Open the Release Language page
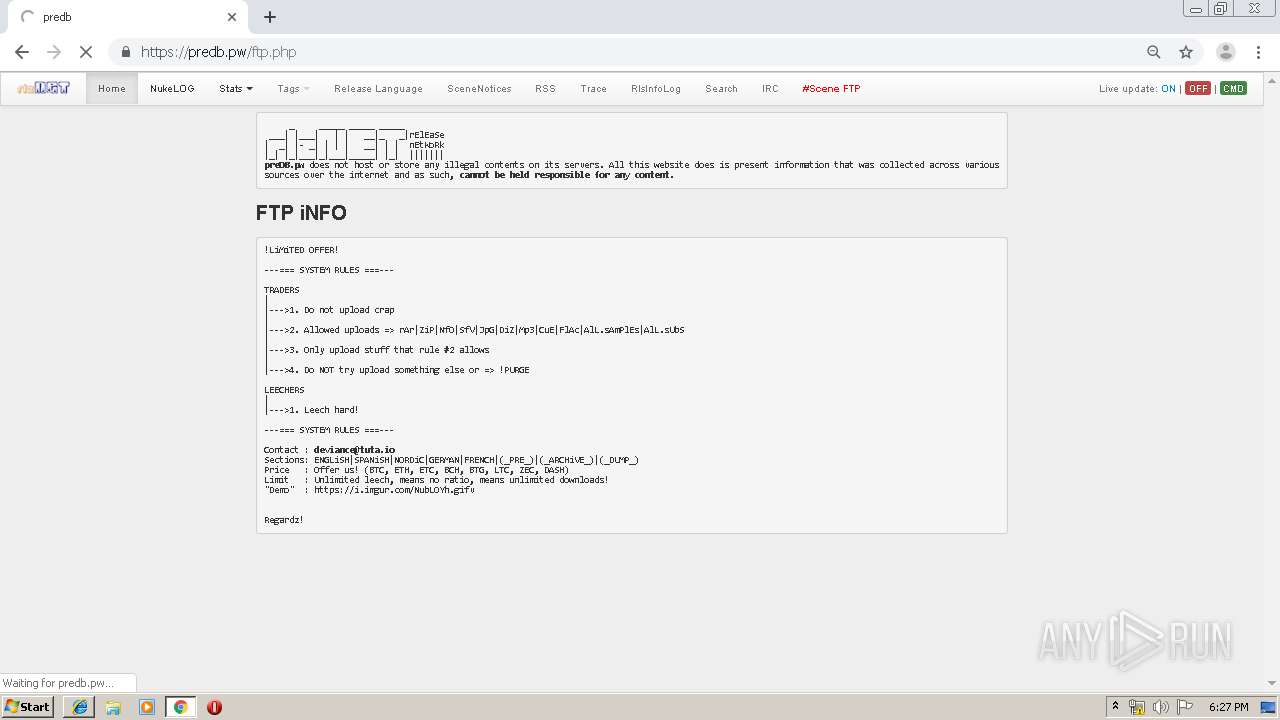1280x720 pixels. pyautogui.click(x=378, y=88)
